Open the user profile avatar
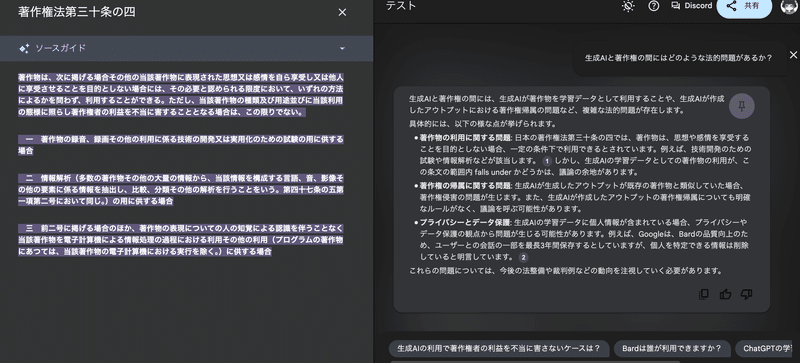The height and width of the screenshot is (363, 800). click(x=790, y=6)
